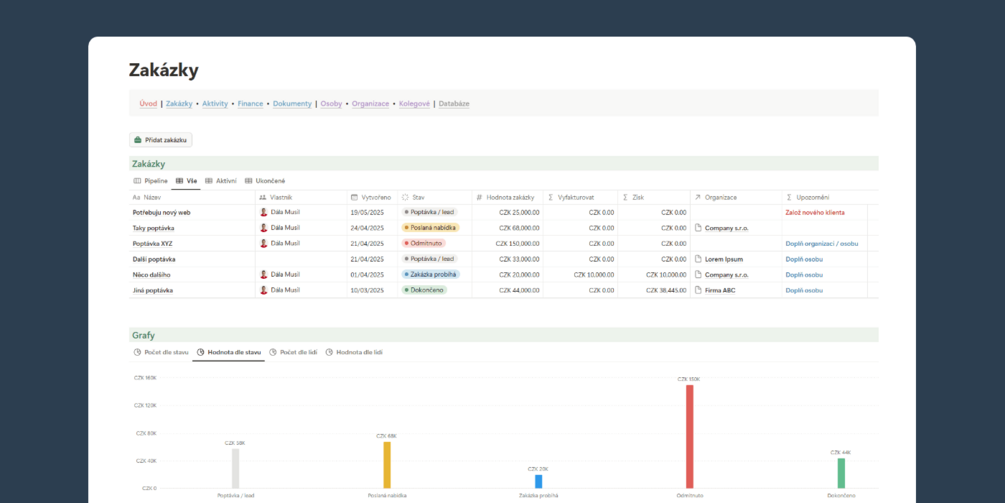Open the Něco dalšího order
This screenshot has height=503, width=1005.
[152, 275]
